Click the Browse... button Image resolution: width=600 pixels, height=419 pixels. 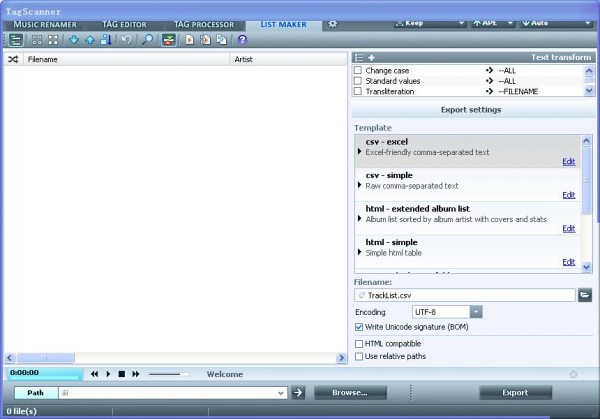349,393
